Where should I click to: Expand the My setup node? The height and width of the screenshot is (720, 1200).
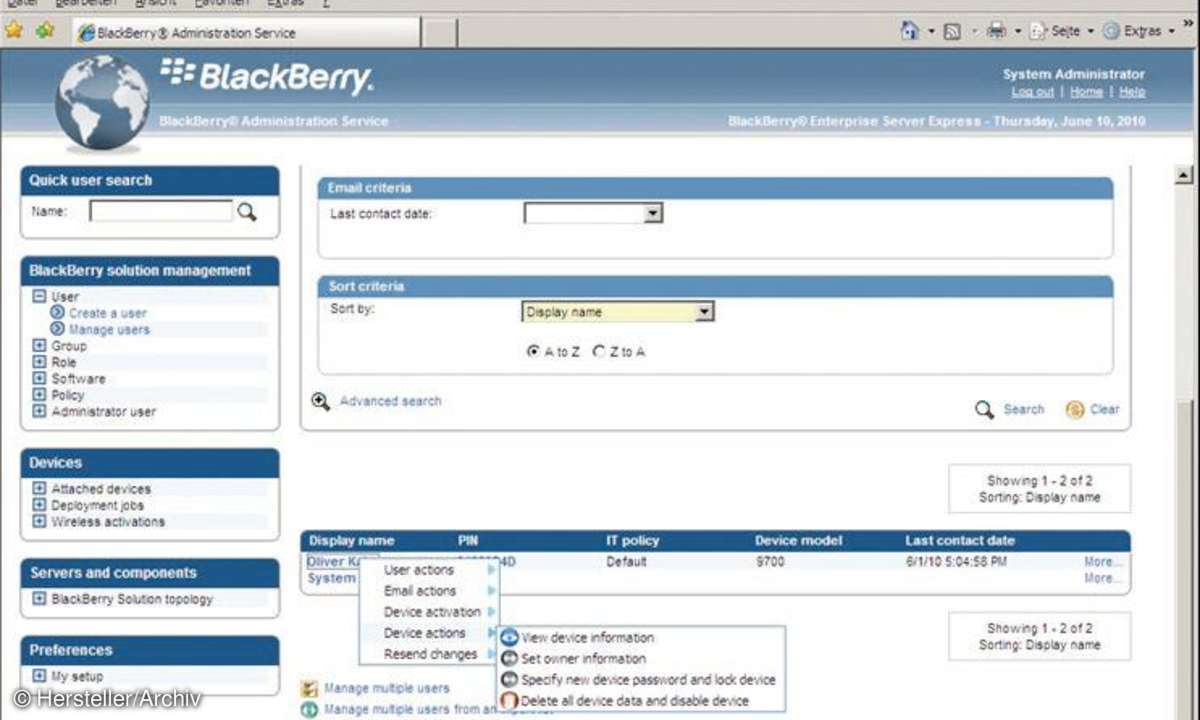click(x=39, y=677)
